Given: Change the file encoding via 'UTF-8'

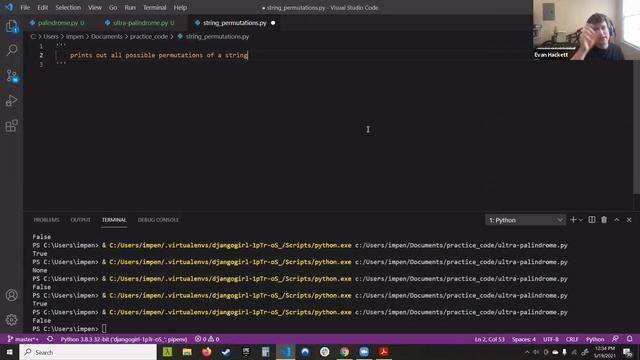Looking at the screenshot, I should coord(551,339).
